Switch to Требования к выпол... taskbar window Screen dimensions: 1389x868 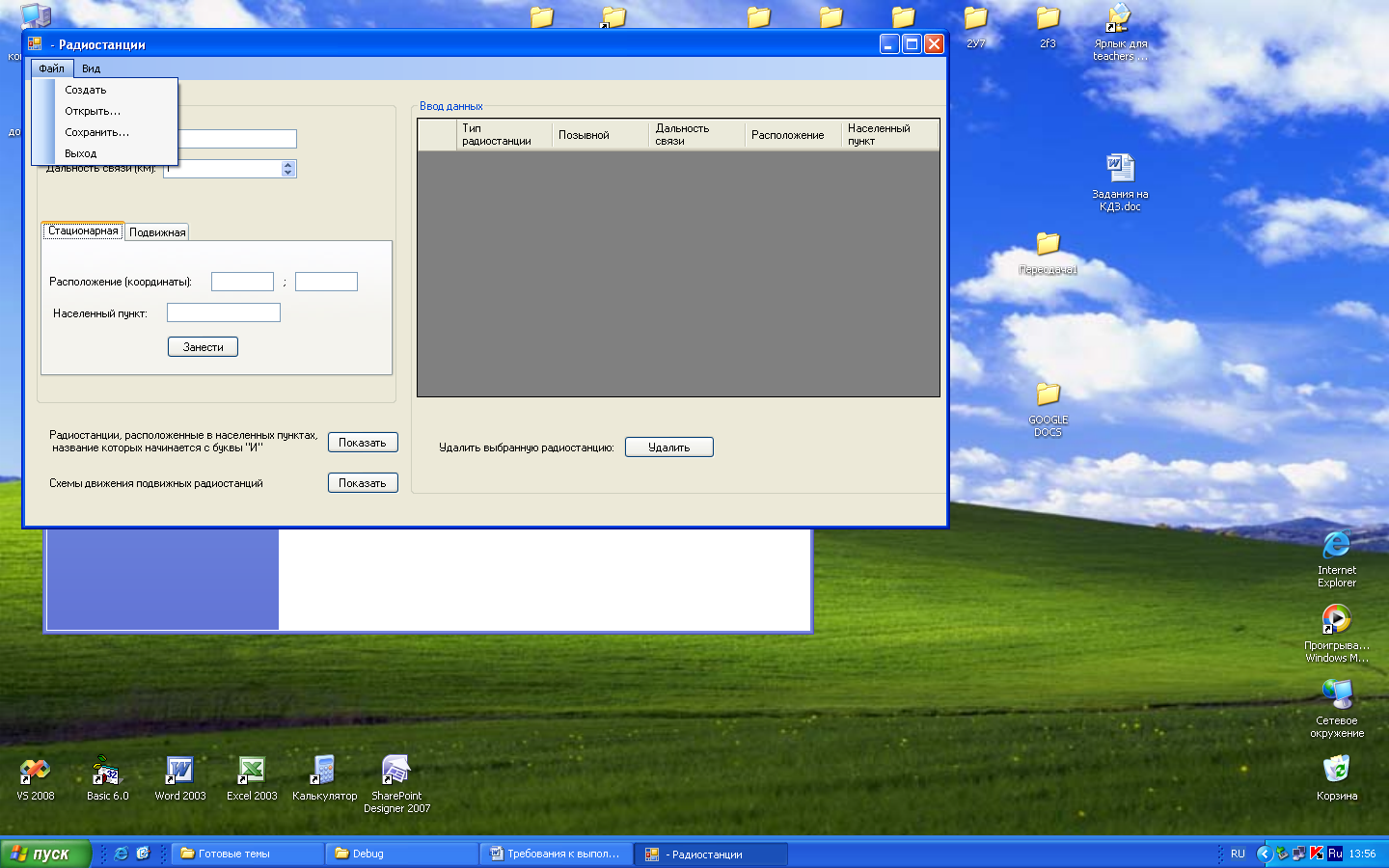click(558, 854)
